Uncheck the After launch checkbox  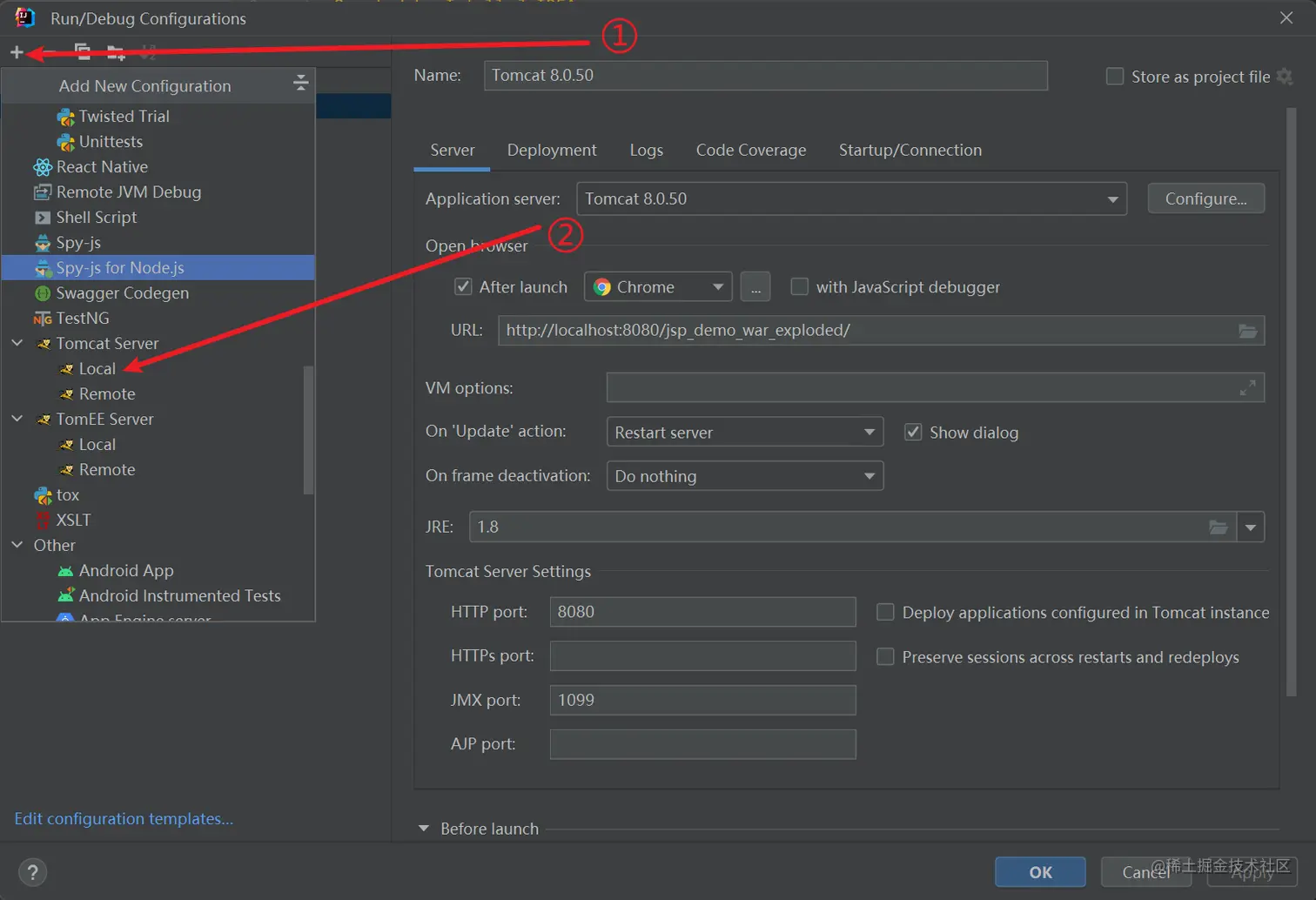[463, 286]
